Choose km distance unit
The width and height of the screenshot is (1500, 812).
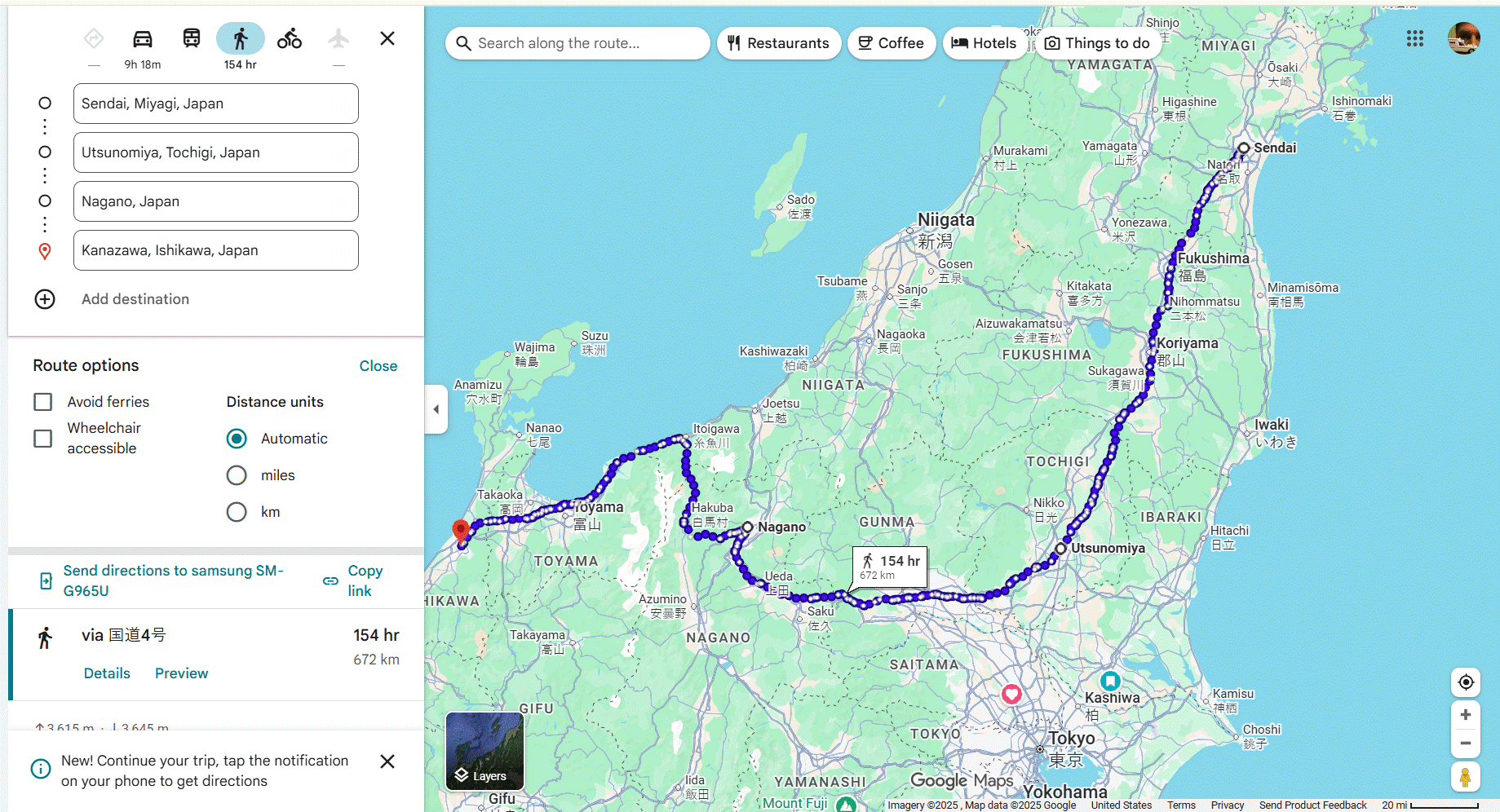[x=237, y=512]
